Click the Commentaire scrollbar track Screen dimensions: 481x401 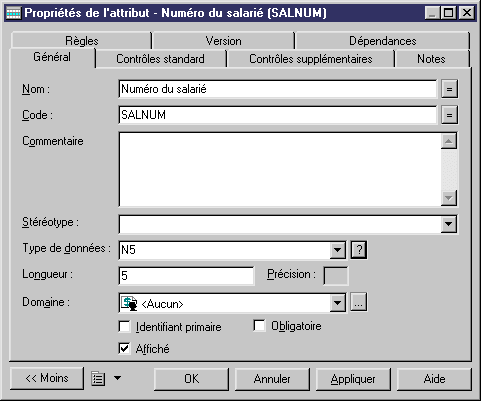tap(449, 169)
